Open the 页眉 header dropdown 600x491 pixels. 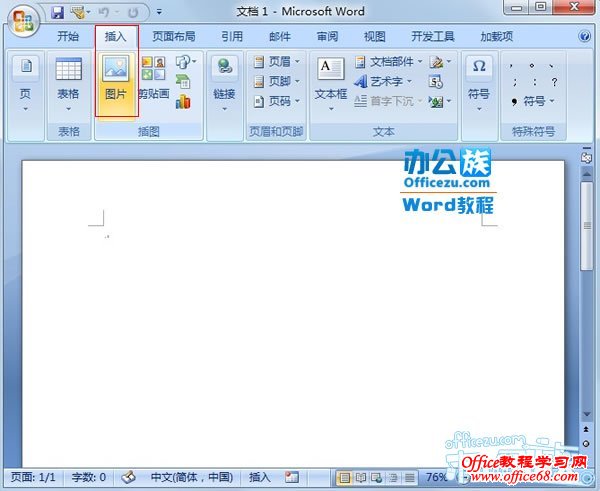(277, 62)
